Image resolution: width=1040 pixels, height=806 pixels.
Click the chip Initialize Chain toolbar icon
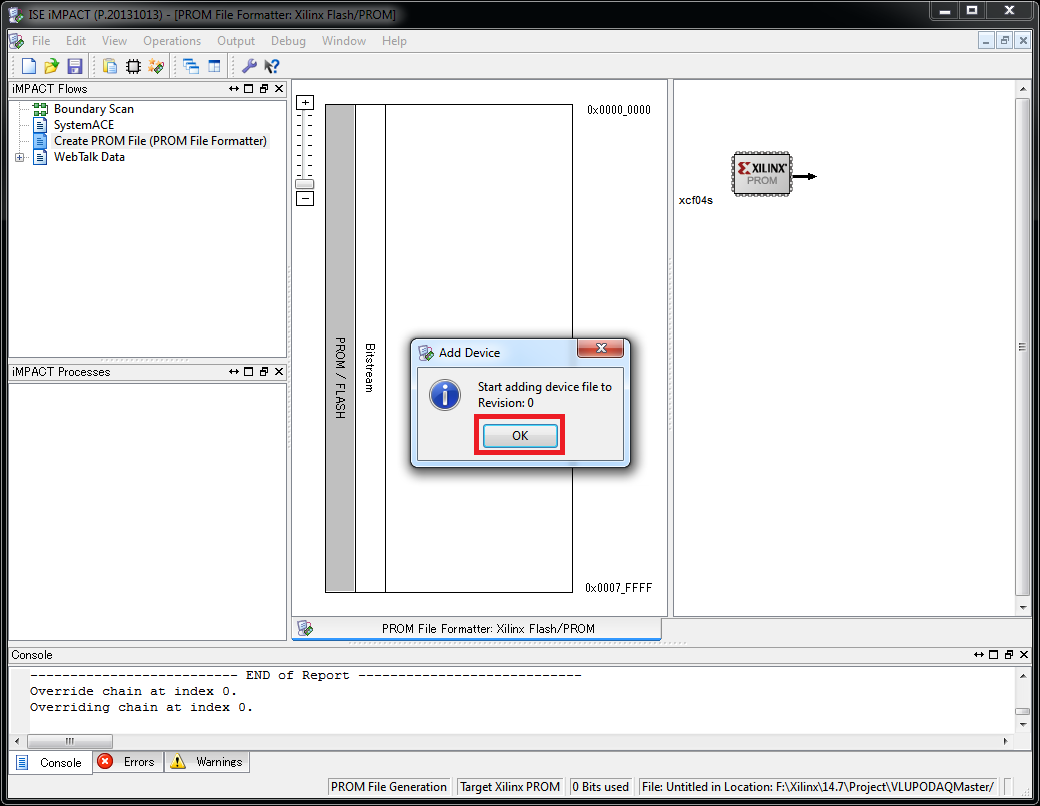pos(133,66)
